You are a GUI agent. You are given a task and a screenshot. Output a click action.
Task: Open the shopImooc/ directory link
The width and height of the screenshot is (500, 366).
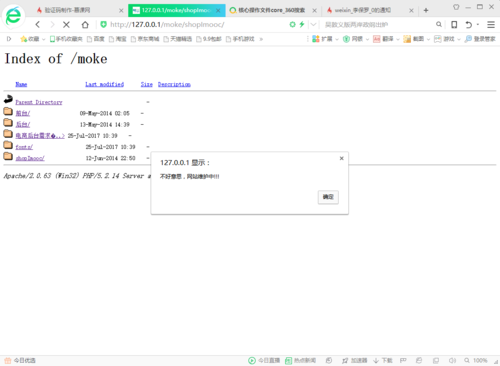[x=30, y=158]
